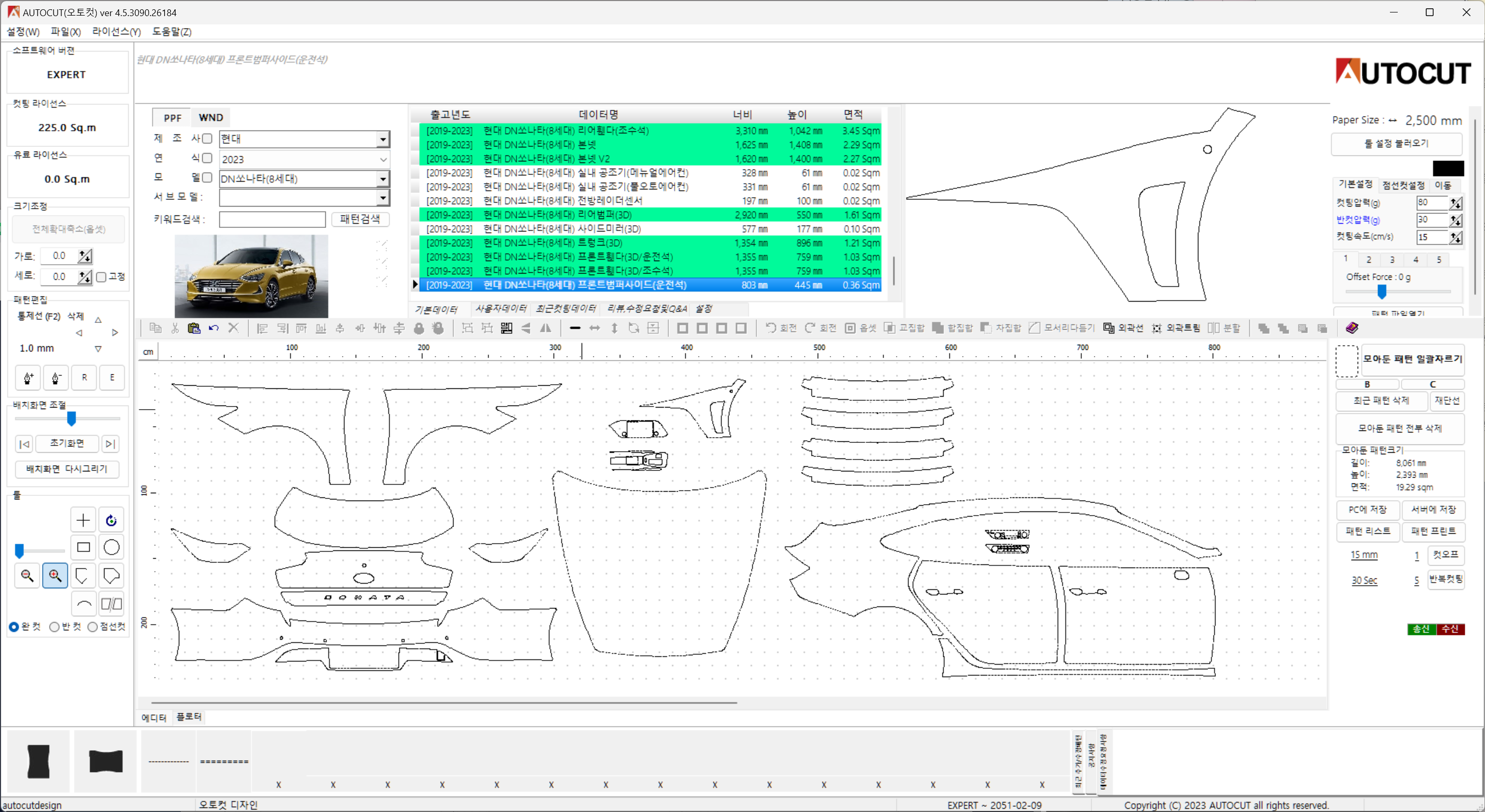The height and width of the screenshot is (812, 1485).
Task: Click the X delete icon in toolbar
Action: tap(233, 328)
